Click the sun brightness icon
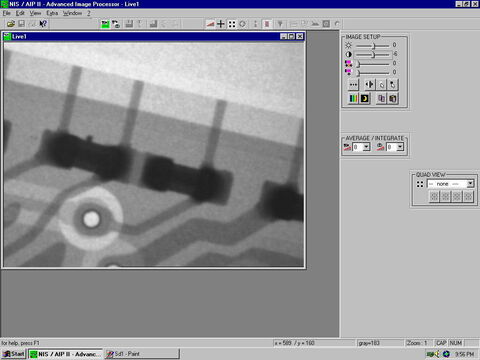Image resolution: width=480 pixels, height=360 pixels. click(x=348, y=45)
